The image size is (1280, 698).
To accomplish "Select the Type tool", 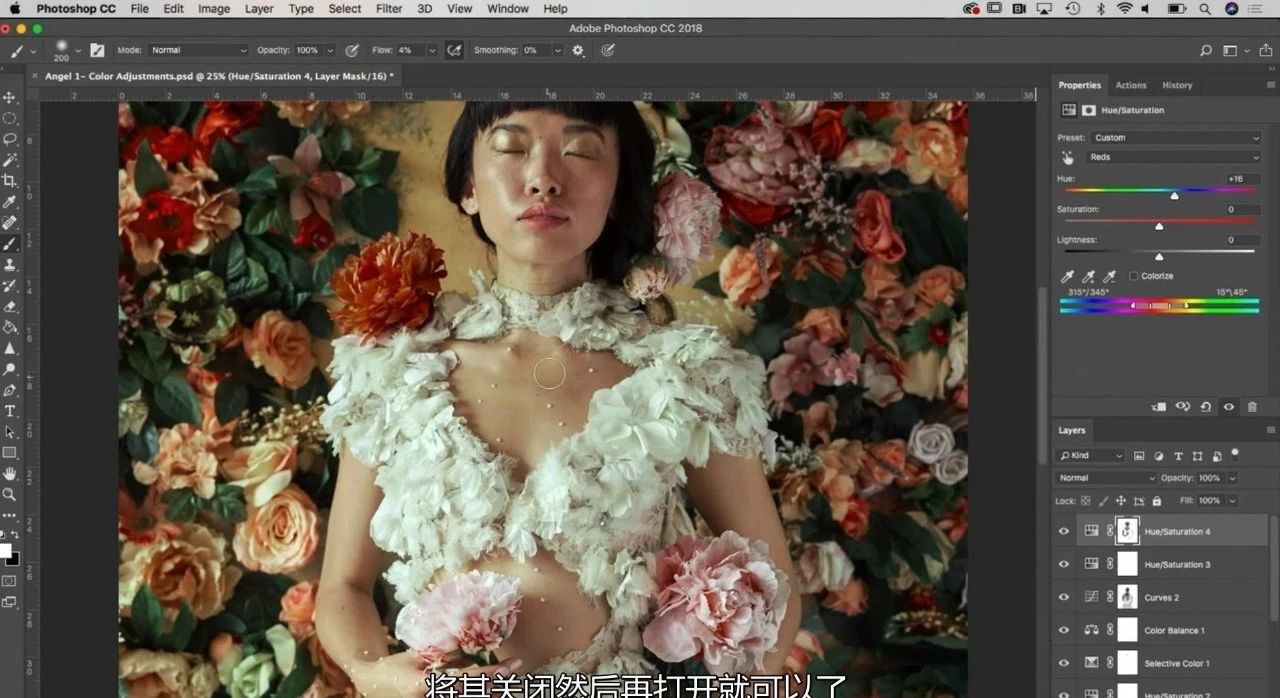I will pyautogui.click(x=10, y=411).
